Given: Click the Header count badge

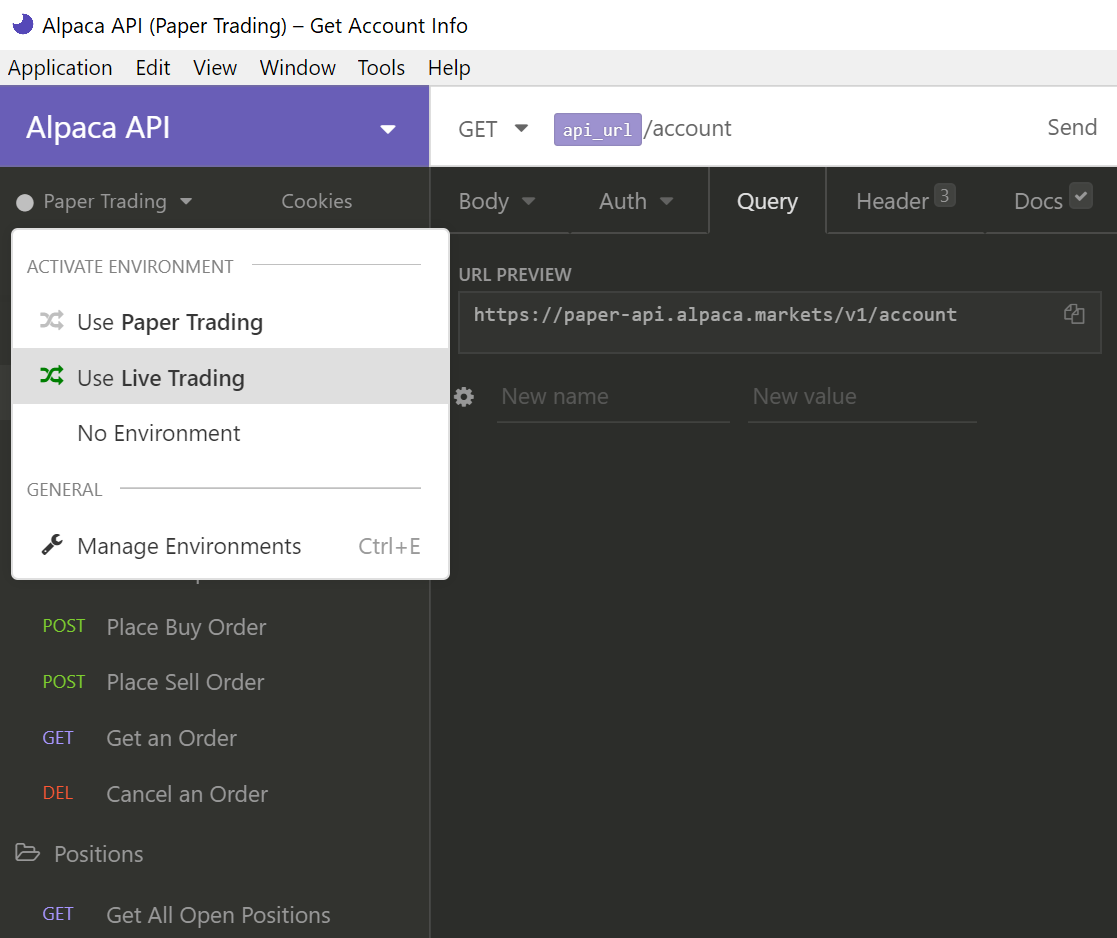Looking at the screenshot, I should pos(944,195).
